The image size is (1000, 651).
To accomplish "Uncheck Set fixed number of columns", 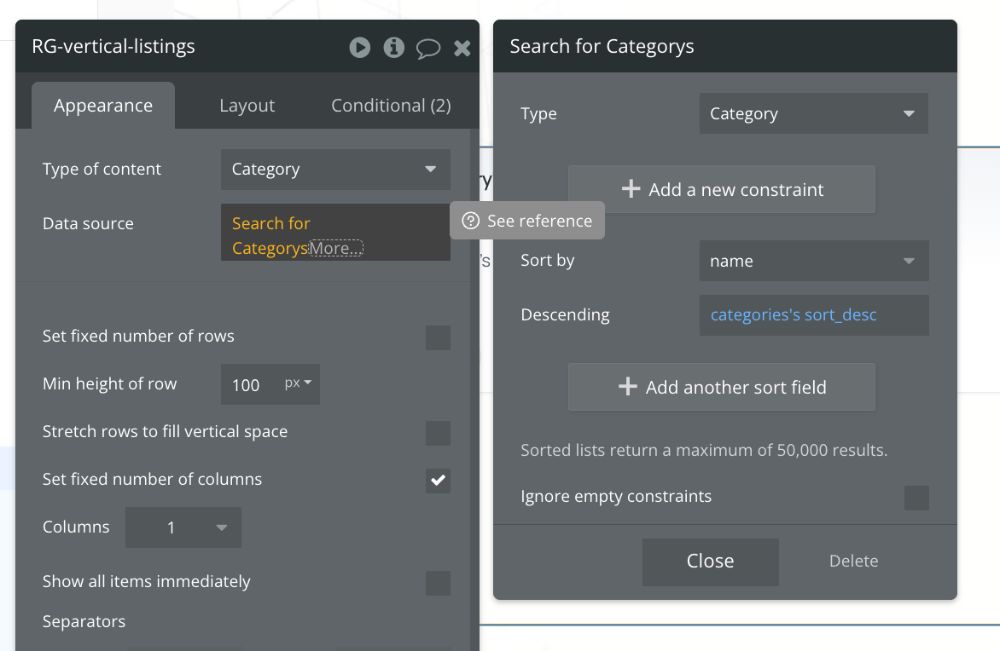I will coord(438,480).
